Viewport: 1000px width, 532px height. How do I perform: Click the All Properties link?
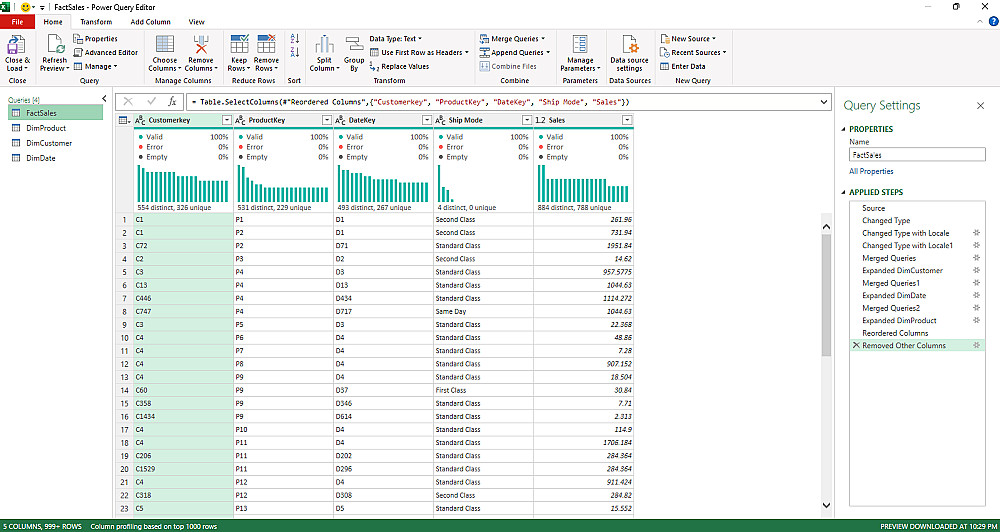[871, 172]
